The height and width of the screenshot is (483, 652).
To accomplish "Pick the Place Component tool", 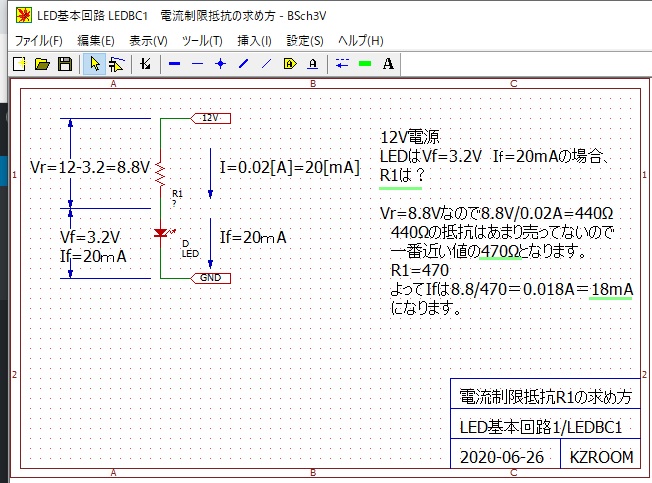I will pos(146,64).
